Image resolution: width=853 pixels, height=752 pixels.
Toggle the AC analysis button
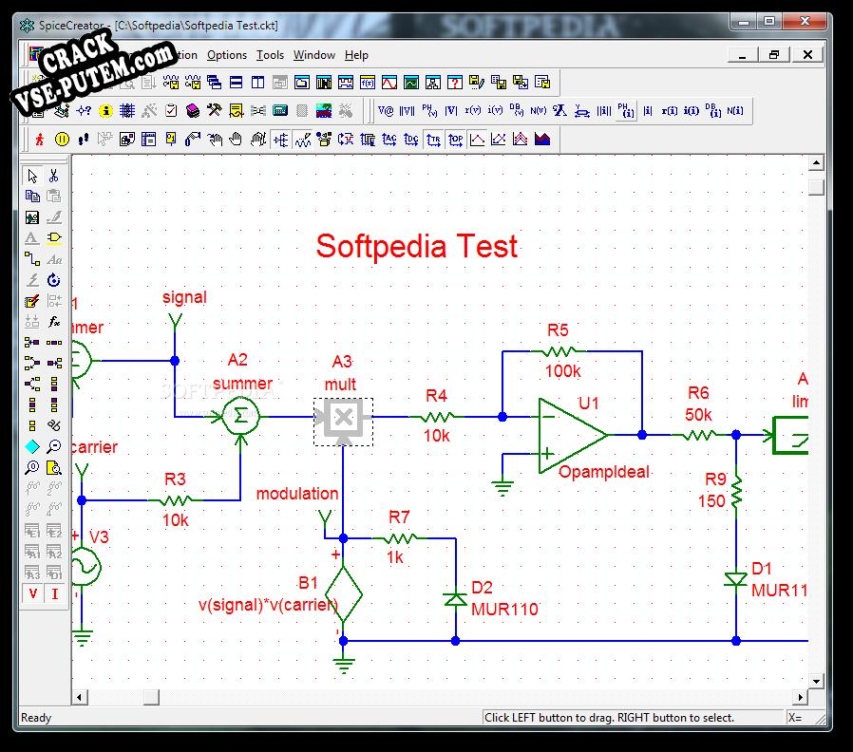click(389, 139)
